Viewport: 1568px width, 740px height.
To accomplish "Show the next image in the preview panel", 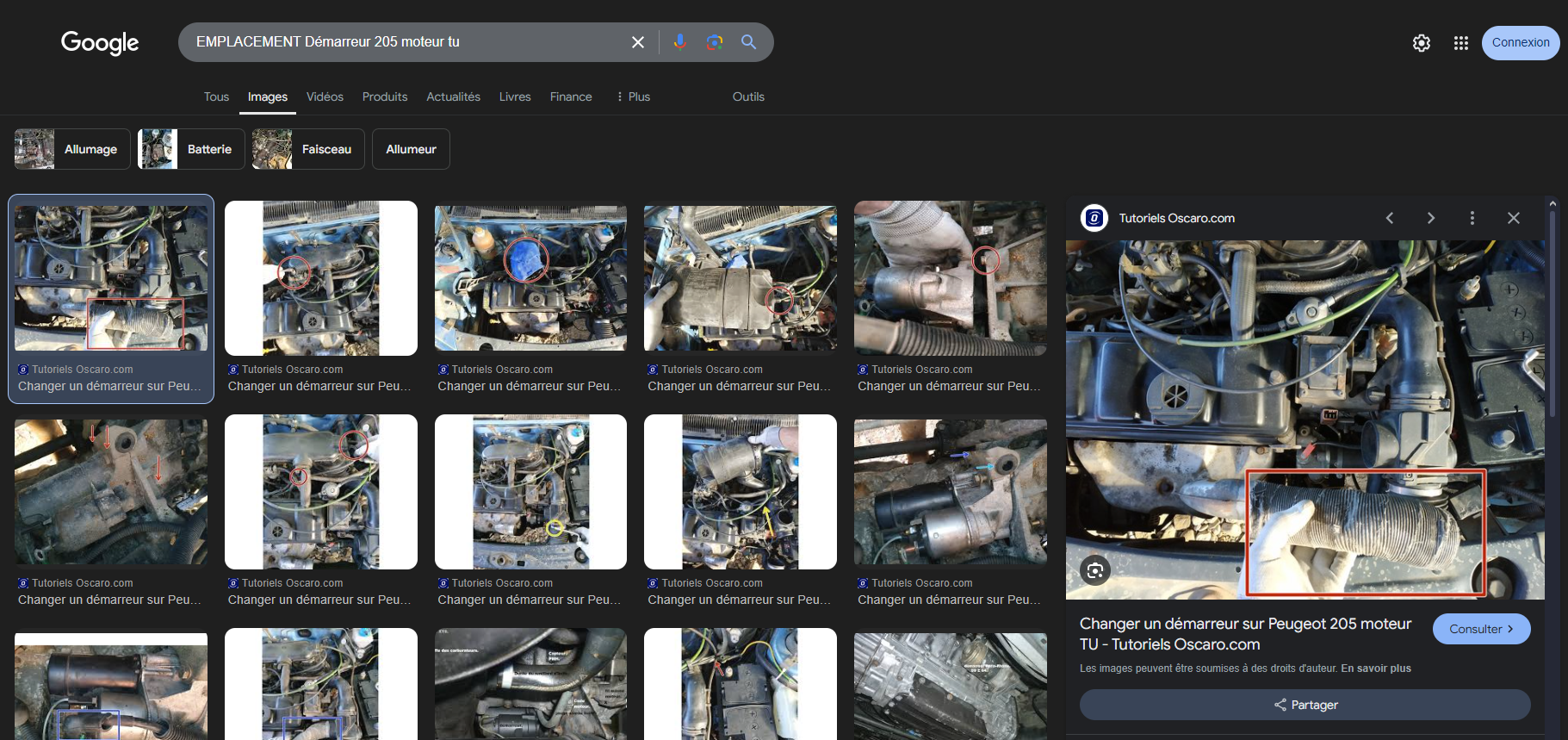I will 1431,218.
